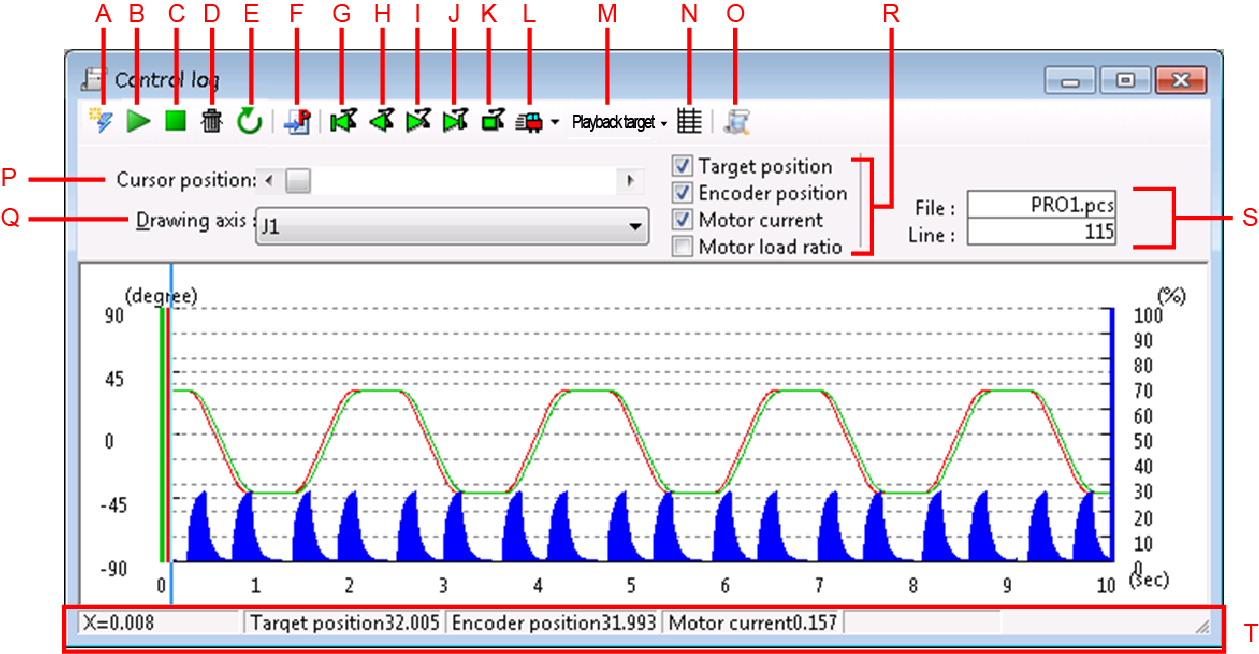The width and height of the screenshot is (1259, 654).
Task: Click the green play start-logging icon
Action: tap(139, 122)
